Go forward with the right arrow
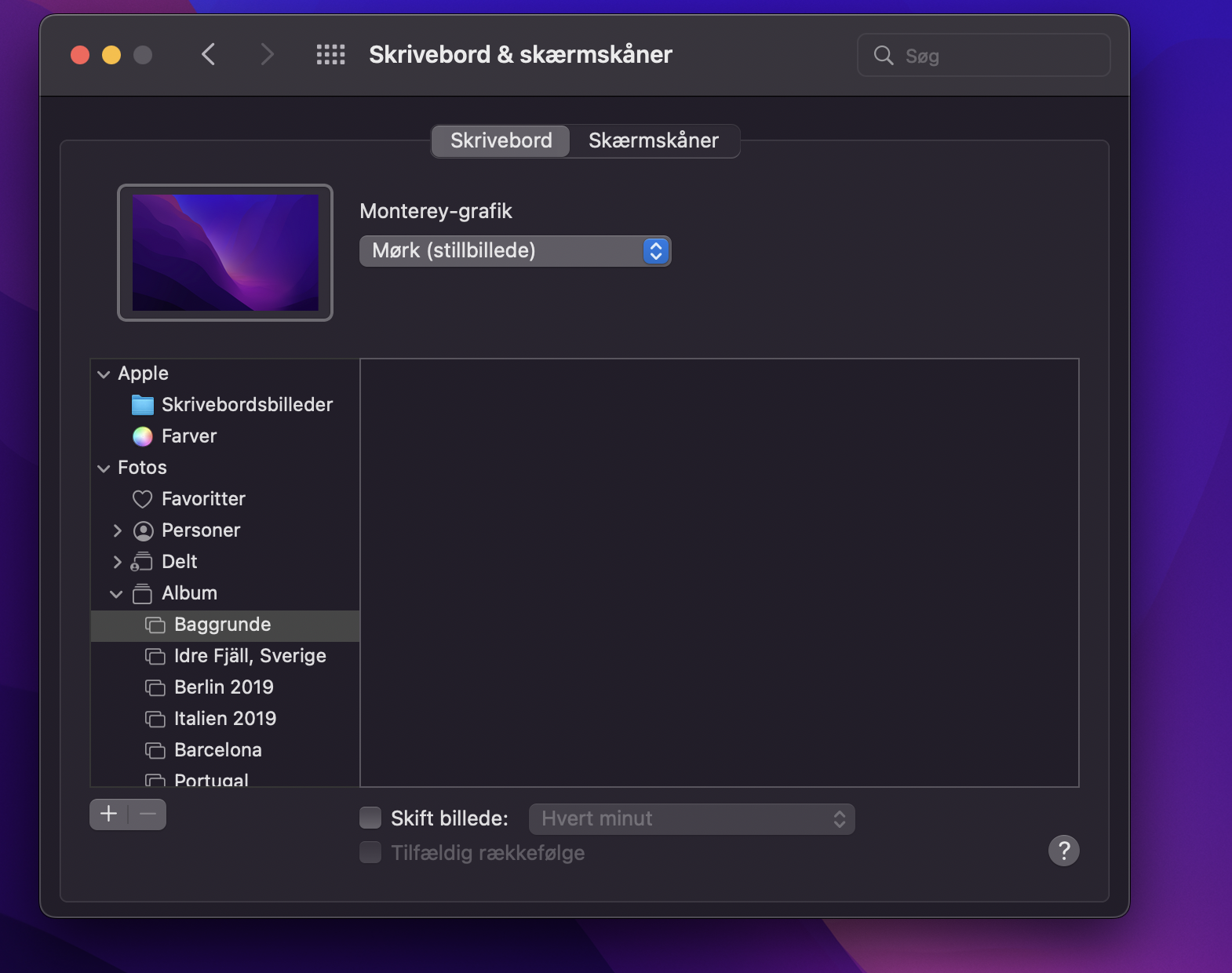This screenshot has height=973, width=1232. coord(267,54)
